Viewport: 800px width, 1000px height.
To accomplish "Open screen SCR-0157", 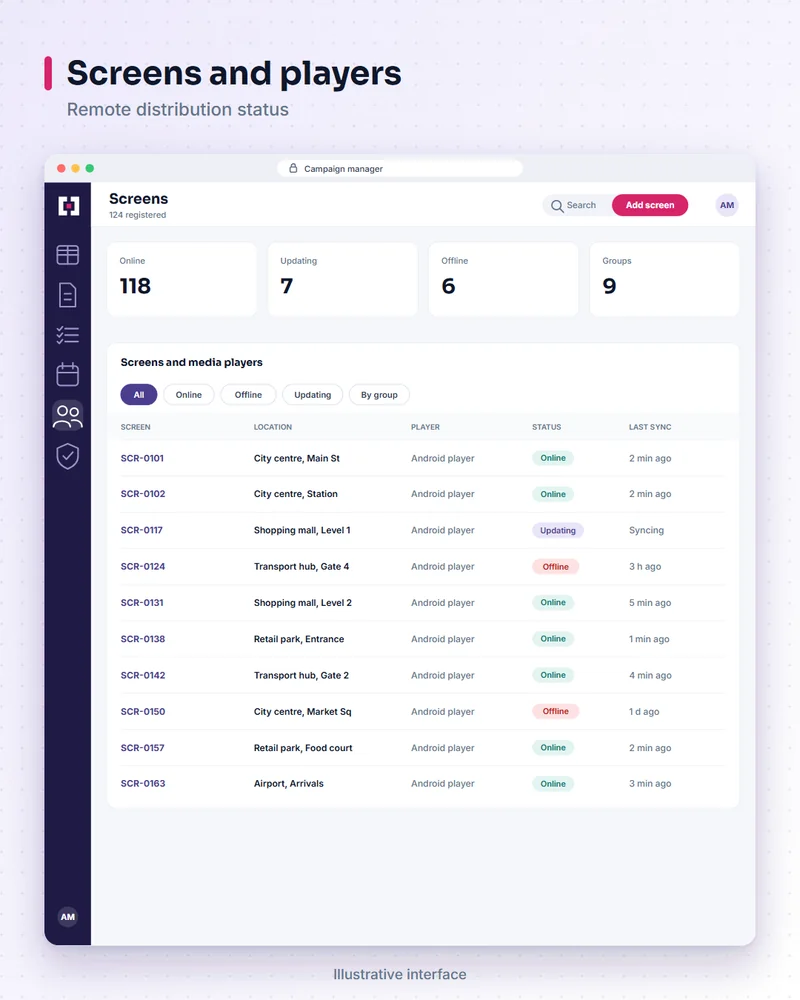I will pos(142,747).
